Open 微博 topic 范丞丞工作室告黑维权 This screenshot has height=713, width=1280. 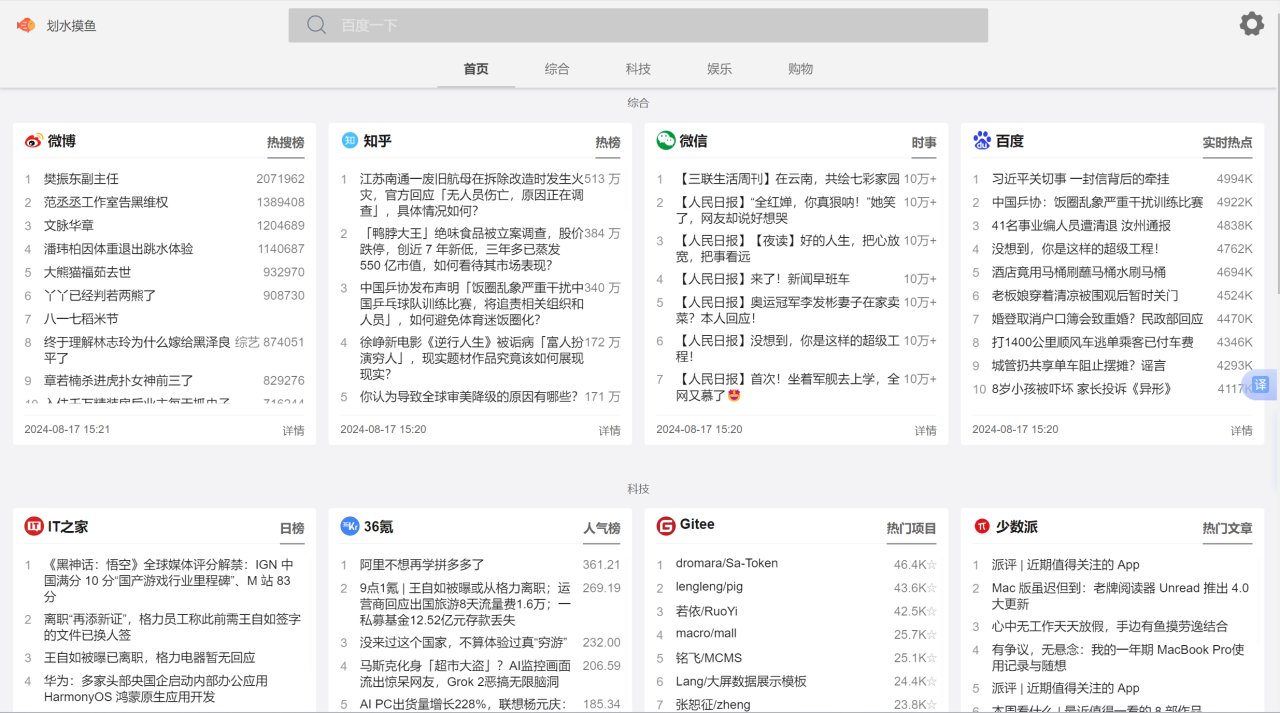click(x=106, y=202)
